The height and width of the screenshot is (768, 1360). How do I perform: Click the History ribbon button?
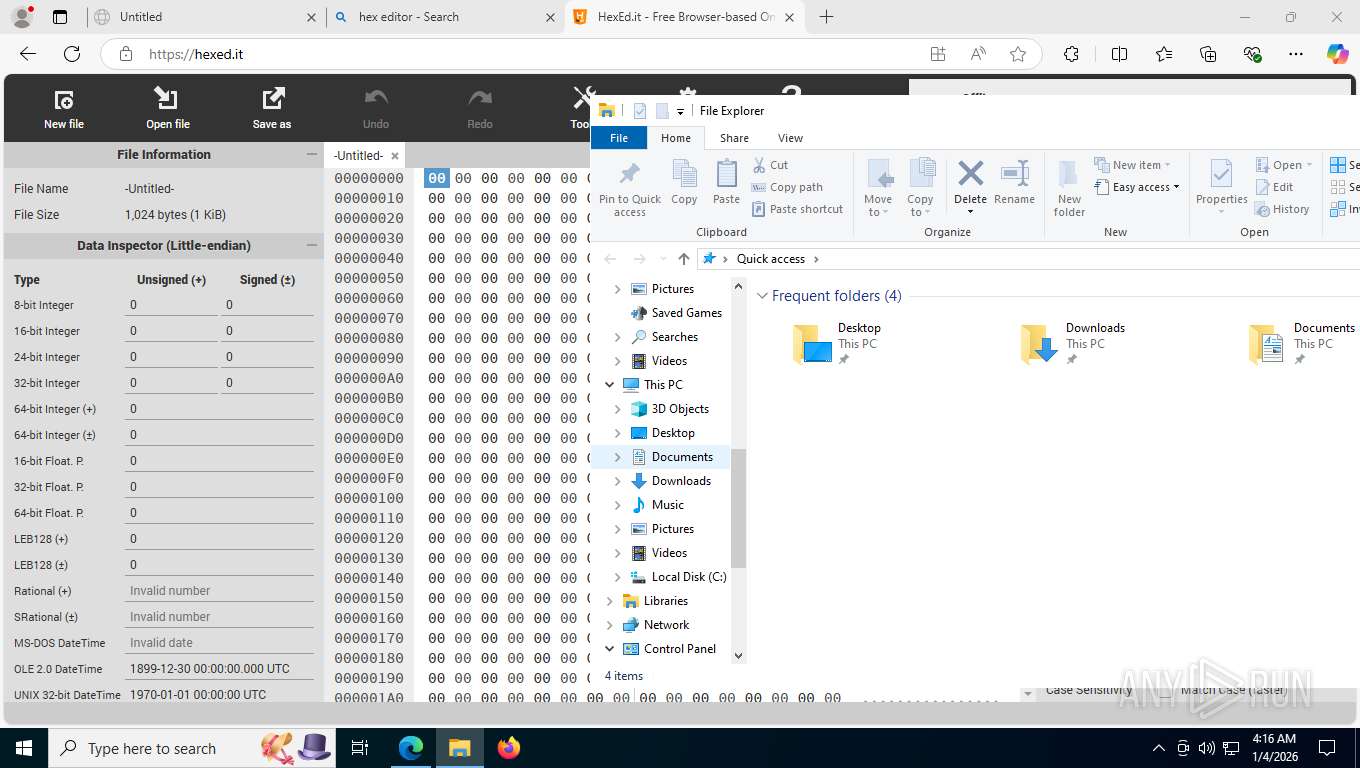(1282, 209)
